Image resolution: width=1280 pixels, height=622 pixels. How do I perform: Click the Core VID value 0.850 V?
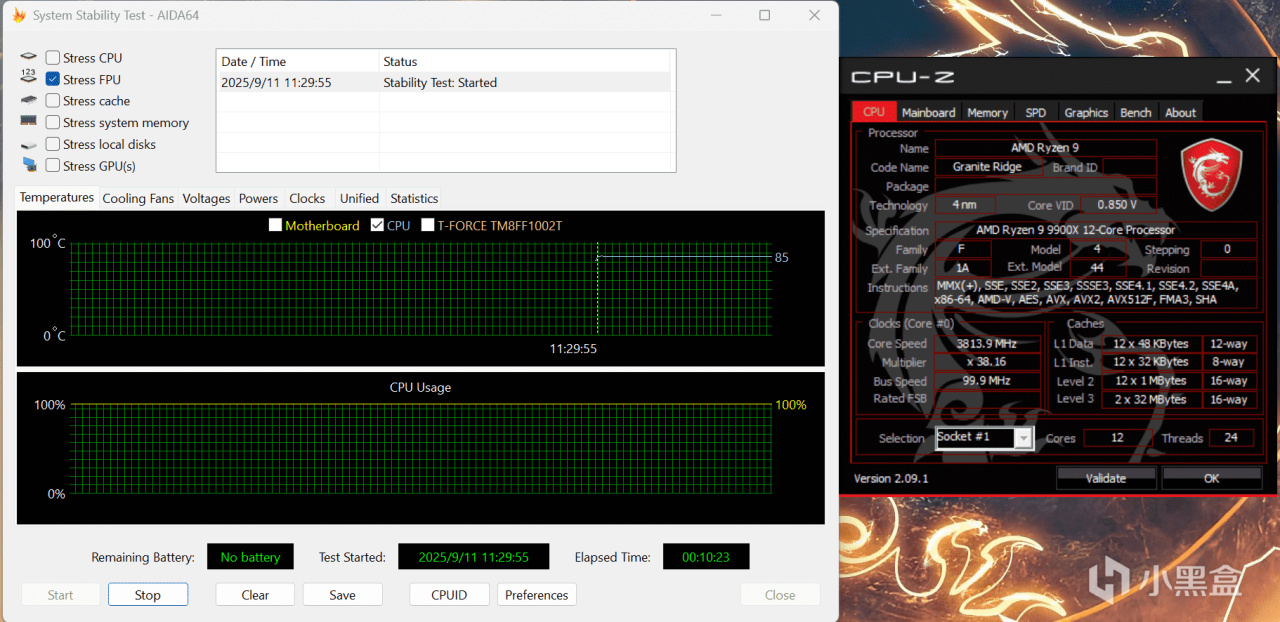click(x=1118, y=205)
